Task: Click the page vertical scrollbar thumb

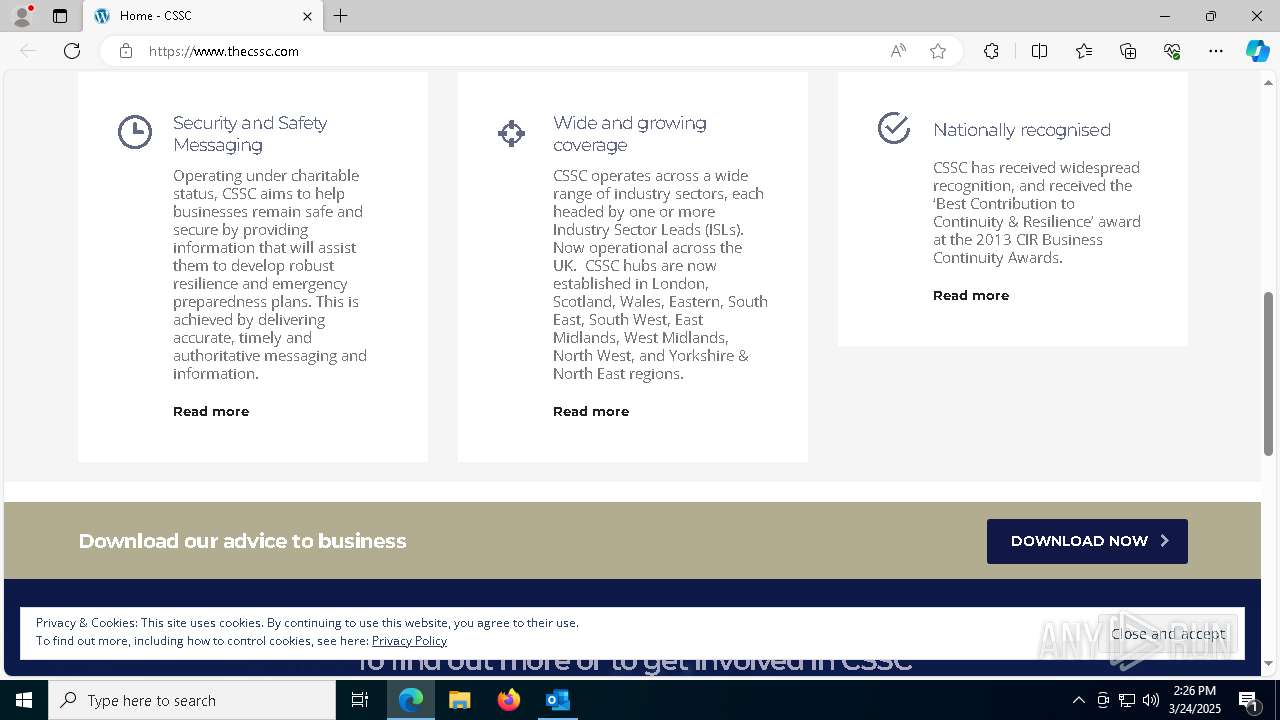Action: point(1270,374)
